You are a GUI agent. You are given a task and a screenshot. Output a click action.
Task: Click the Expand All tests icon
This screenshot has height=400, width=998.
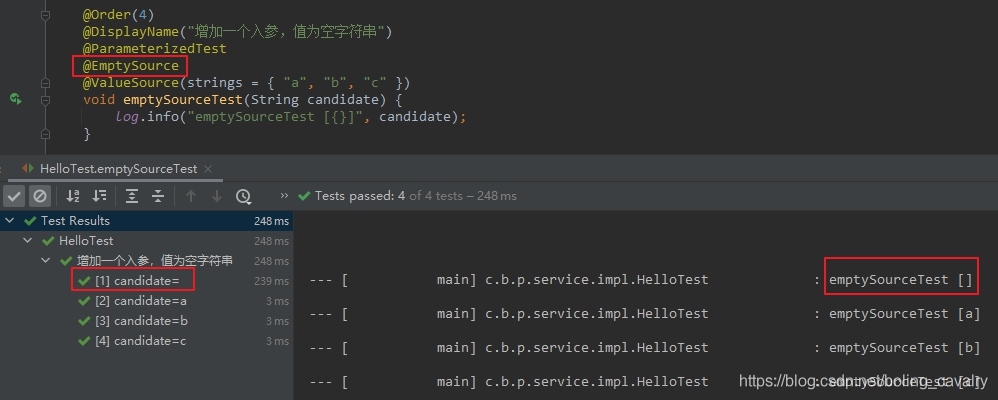[x=132, y=196]
